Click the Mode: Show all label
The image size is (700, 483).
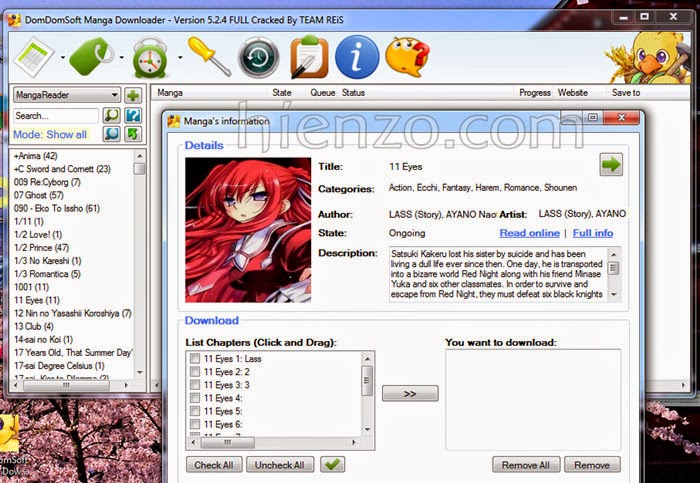point(50,134)
